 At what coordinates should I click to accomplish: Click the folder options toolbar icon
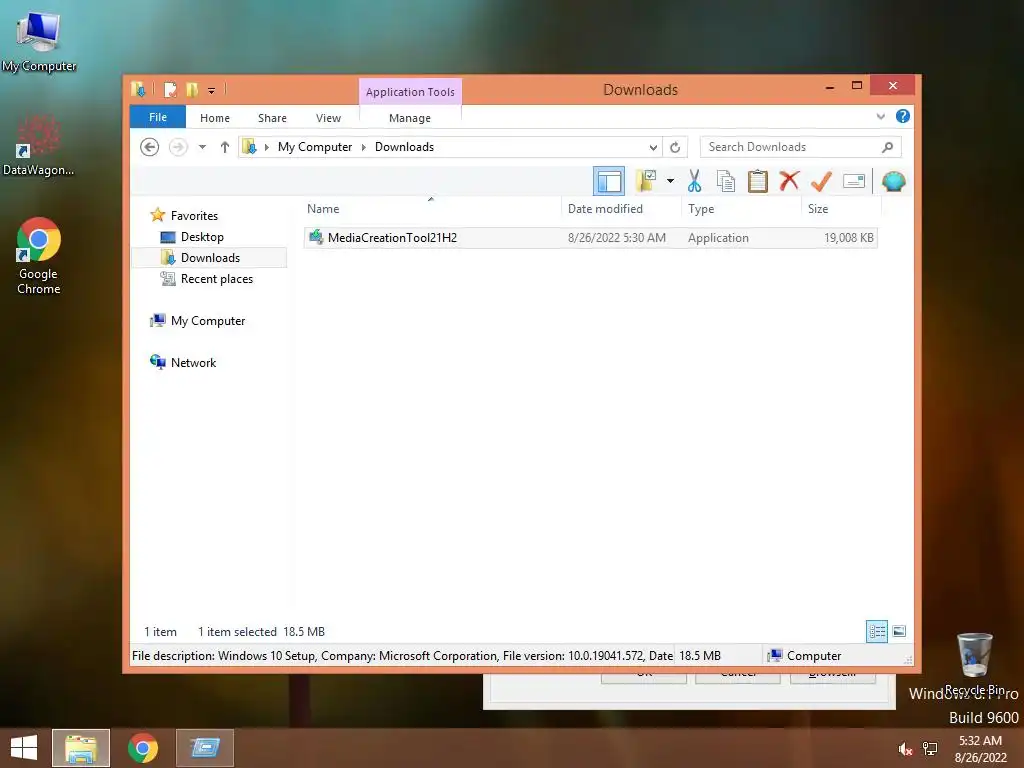coord(646,181)
